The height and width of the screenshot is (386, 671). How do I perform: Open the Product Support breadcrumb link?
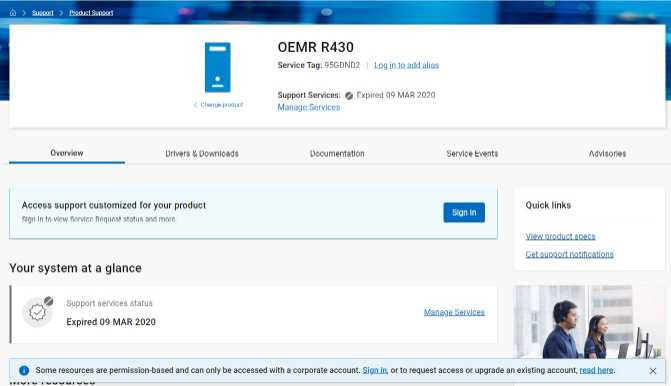click(x=91, y=13)
